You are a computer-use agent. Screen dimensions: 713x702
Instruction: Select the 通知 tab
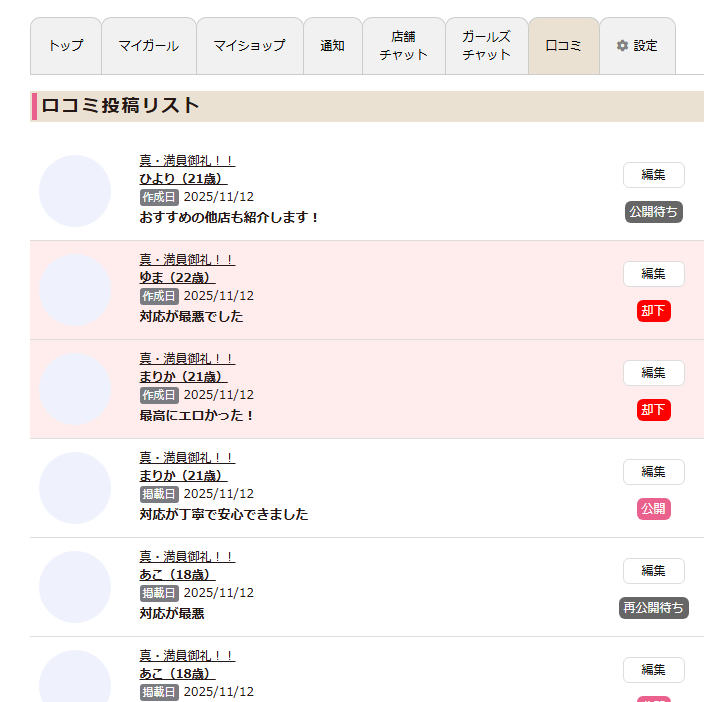[x=332, y=46]
